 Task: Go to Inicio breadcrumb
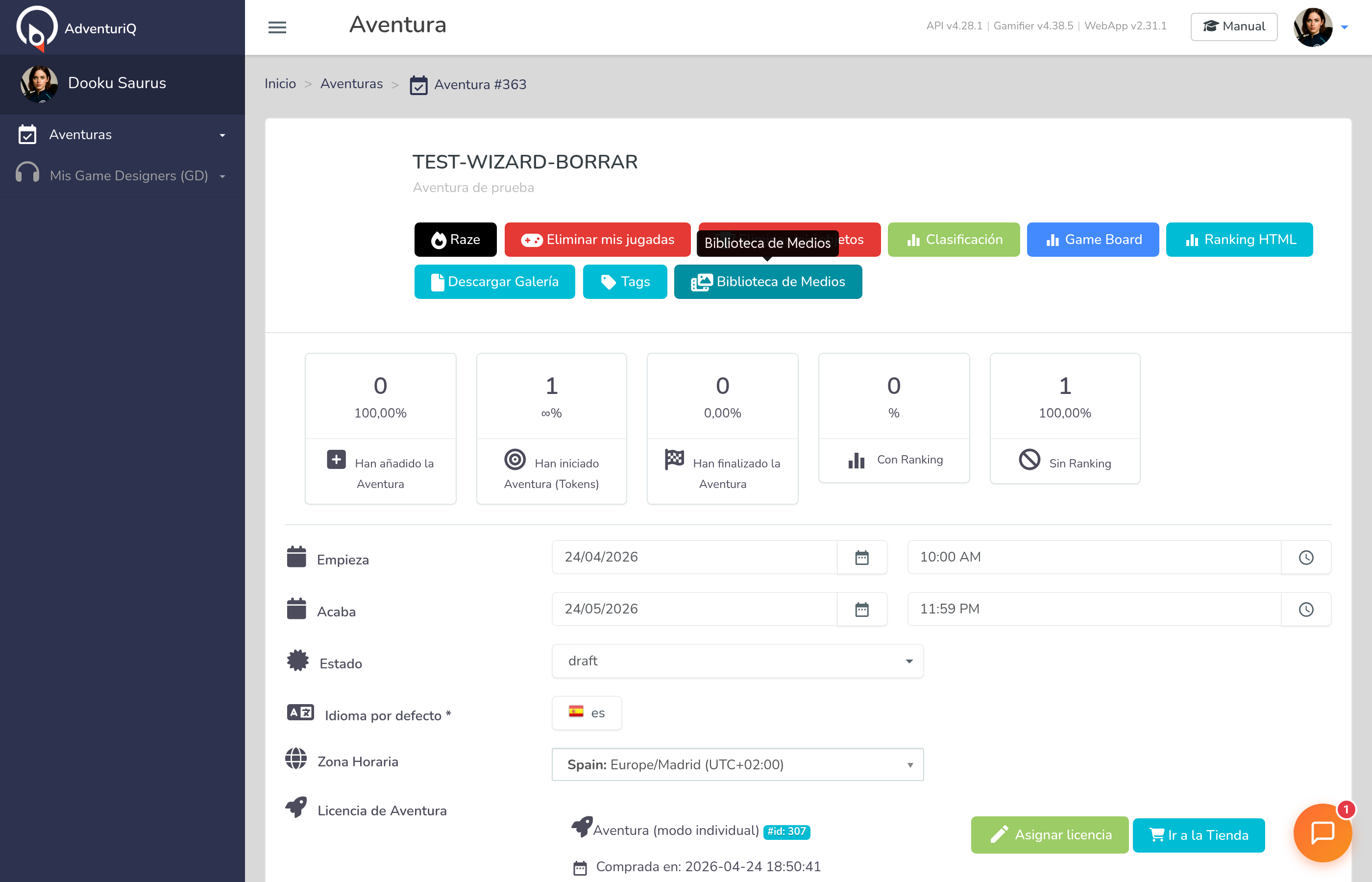pyautogui.click(x=280, y=84)
